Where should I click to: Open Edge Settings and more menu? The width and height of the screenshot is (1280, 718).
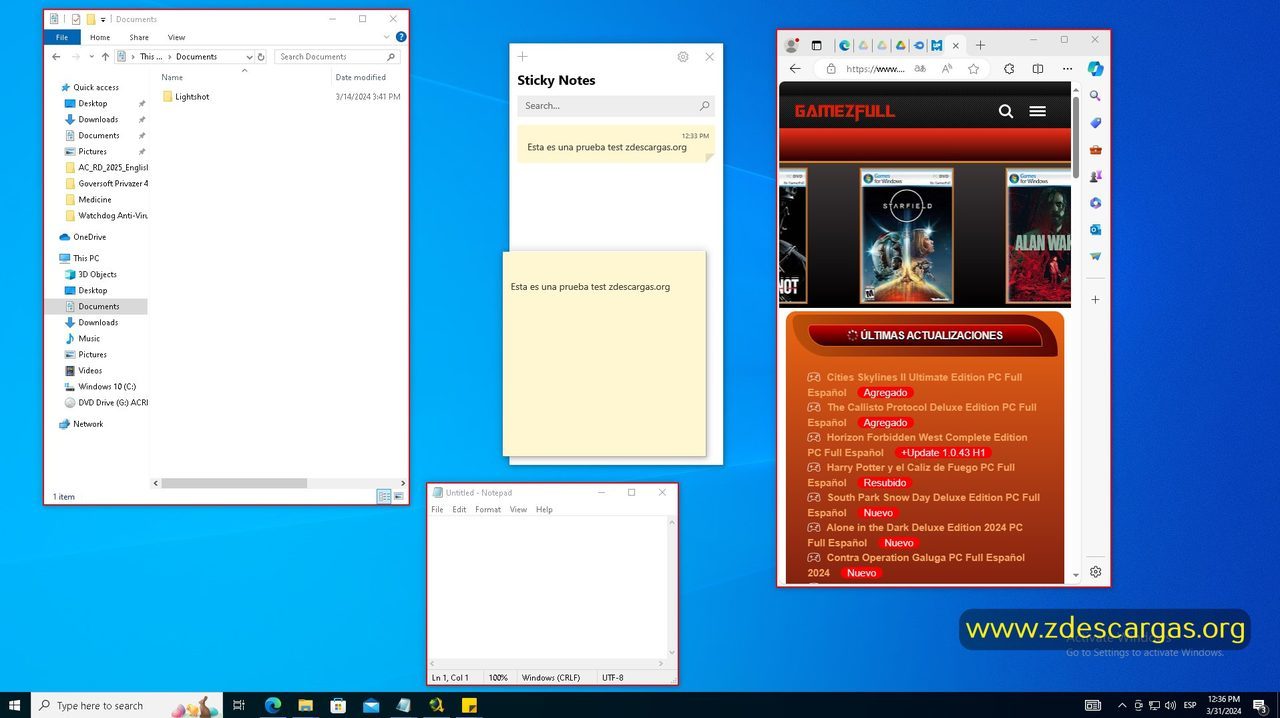[x=1067, y=69]
